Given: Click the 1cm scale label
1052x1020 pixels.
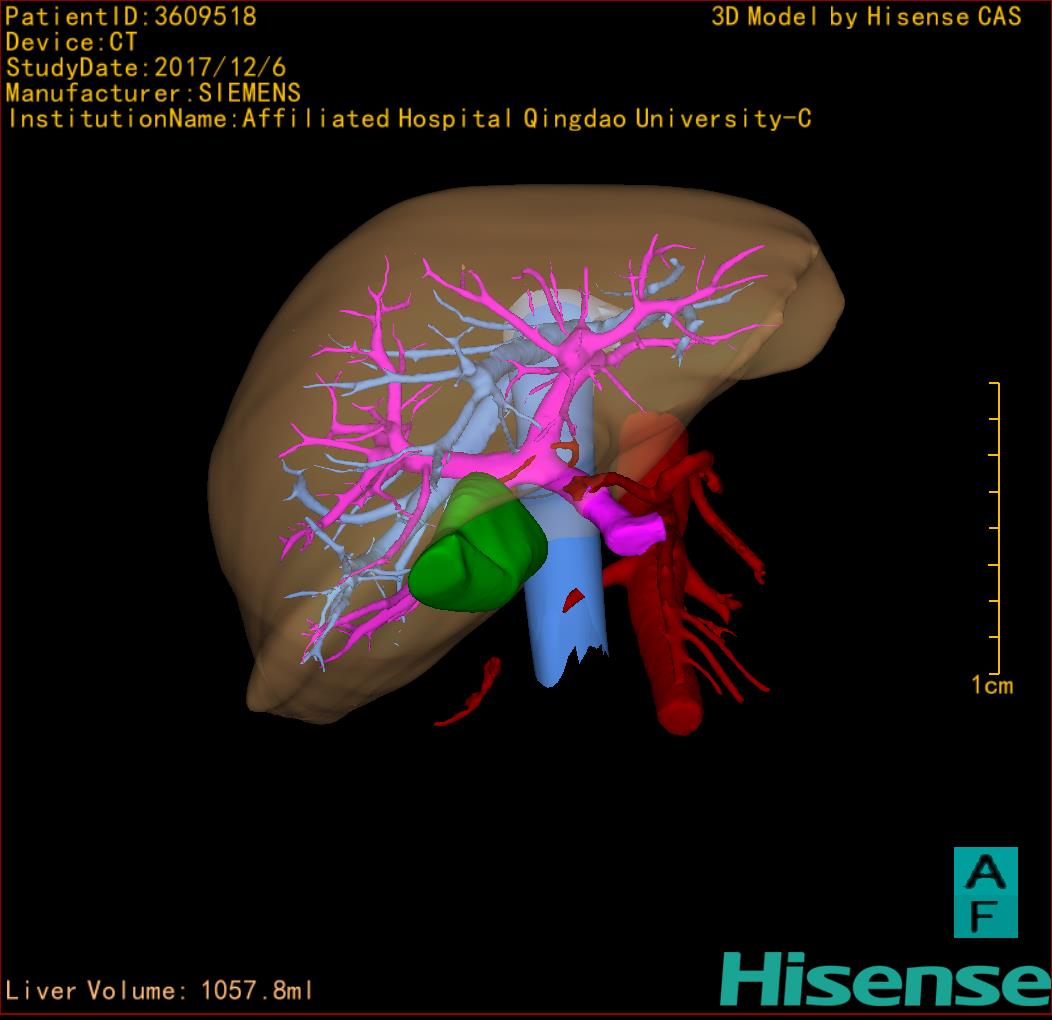Looking at the screenshot, I should click(x=991, y=685).
